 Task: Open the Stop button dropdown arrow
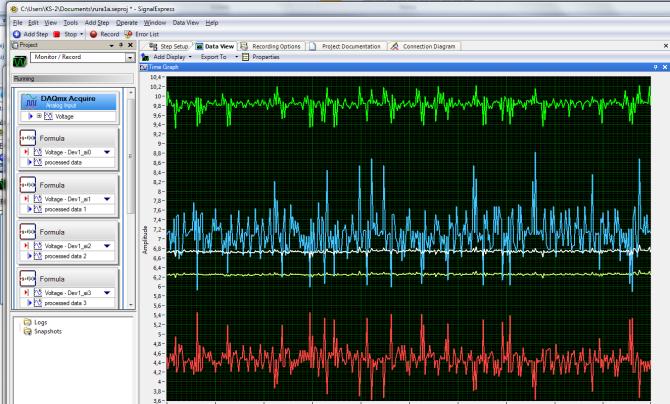[x=82, y=34]
